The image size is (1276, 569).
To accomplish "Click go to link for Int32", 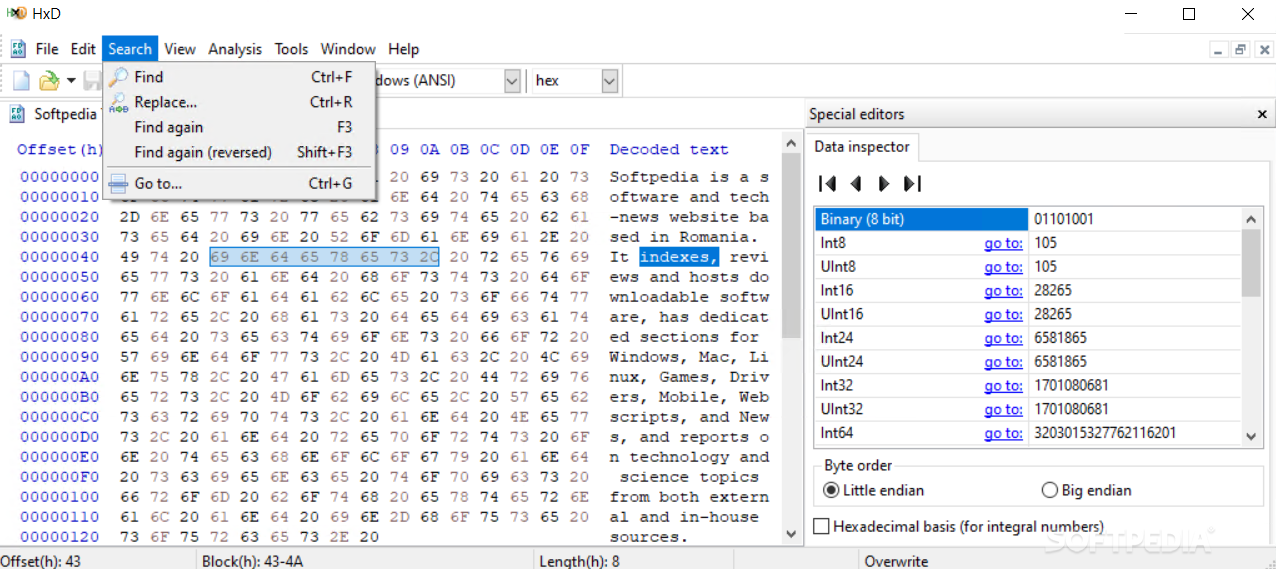I will pos(1003,386).
